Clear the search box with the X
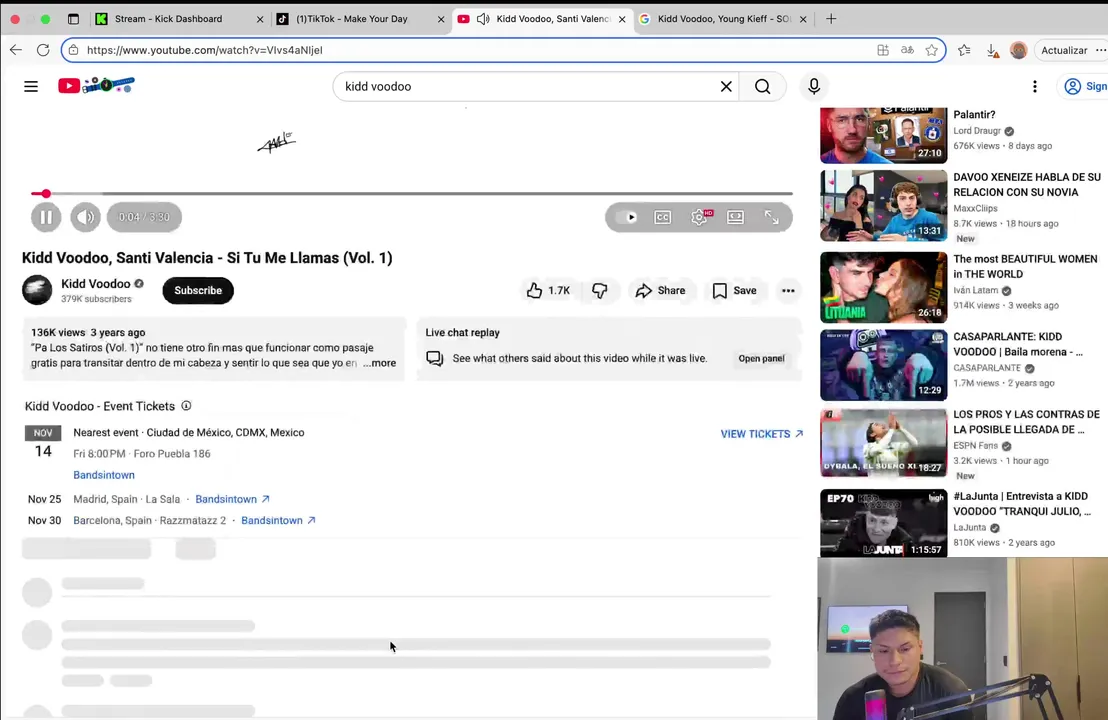The height and width of the screenshot is (720, 1108). pyautogui.click(x=726, y=86)
